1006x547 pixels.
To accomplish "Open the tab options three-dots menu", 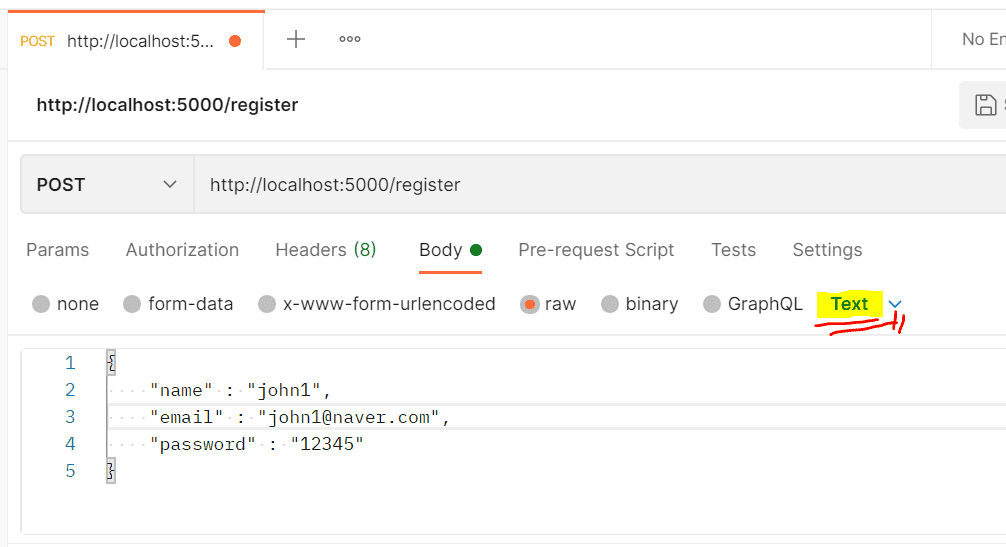I will (350, 39).
